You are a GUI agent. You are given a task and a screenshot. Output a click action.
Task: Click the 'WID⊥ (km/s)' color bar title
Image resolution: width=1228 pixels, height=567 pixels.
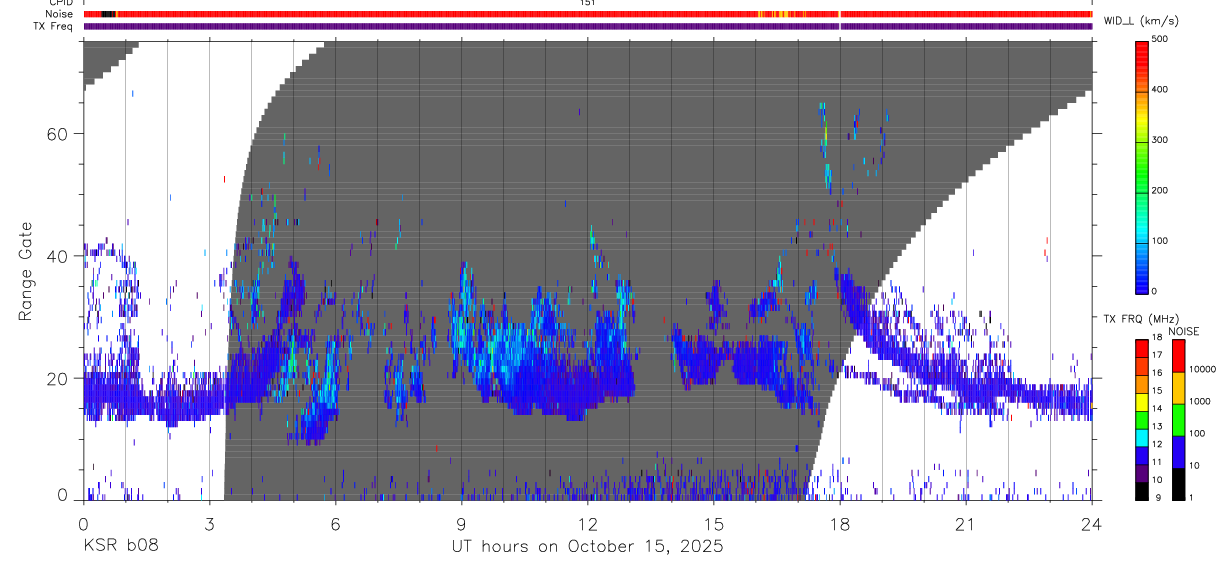click(1142, 21)
